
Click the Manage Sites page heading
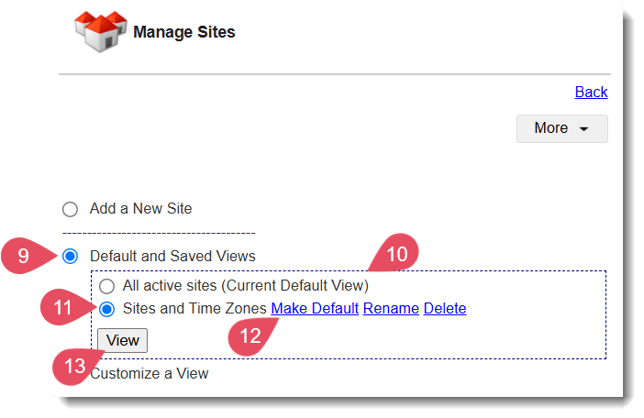tap(184, 32)
